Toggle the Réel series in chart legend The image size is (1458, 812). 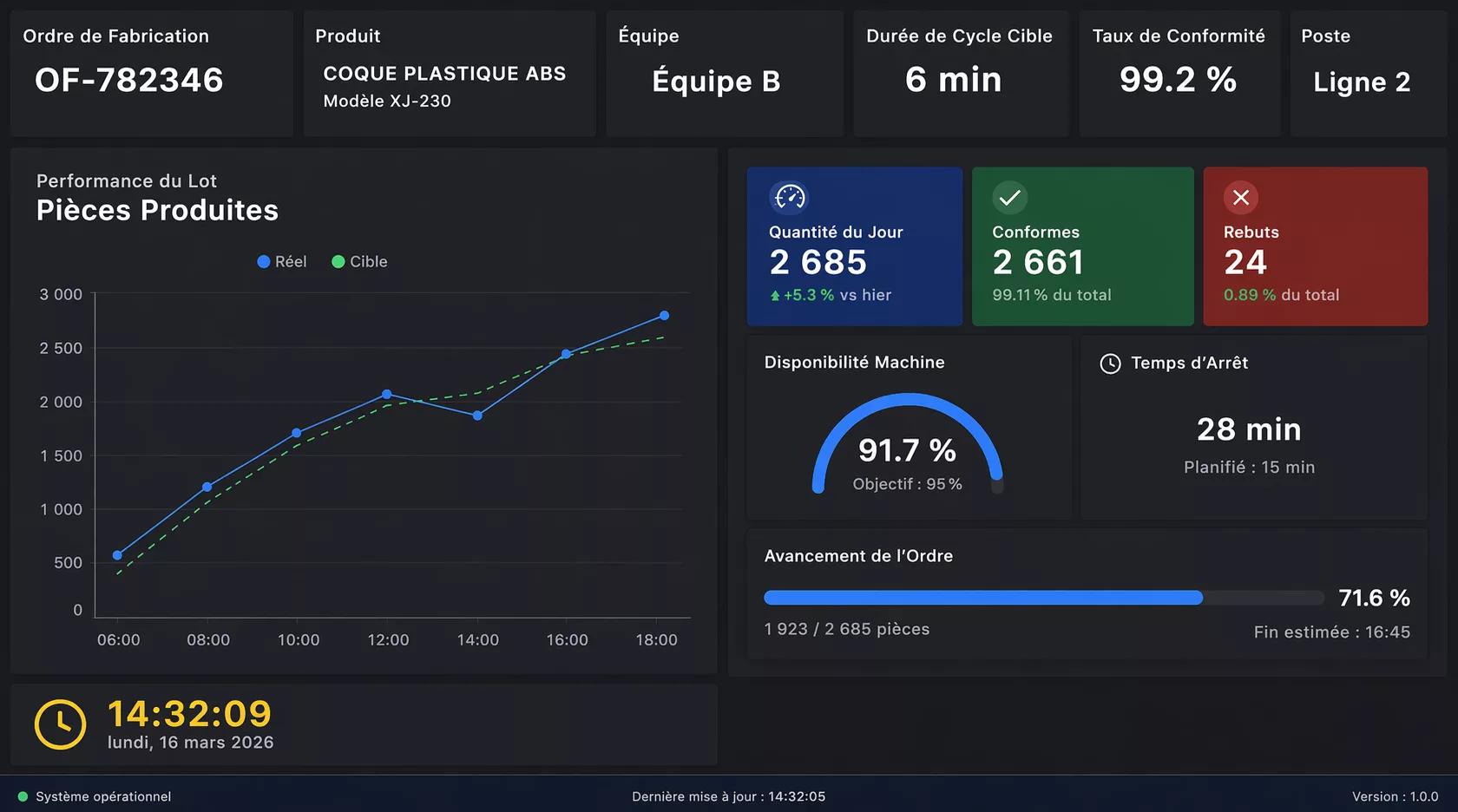(x=282, y=262)
